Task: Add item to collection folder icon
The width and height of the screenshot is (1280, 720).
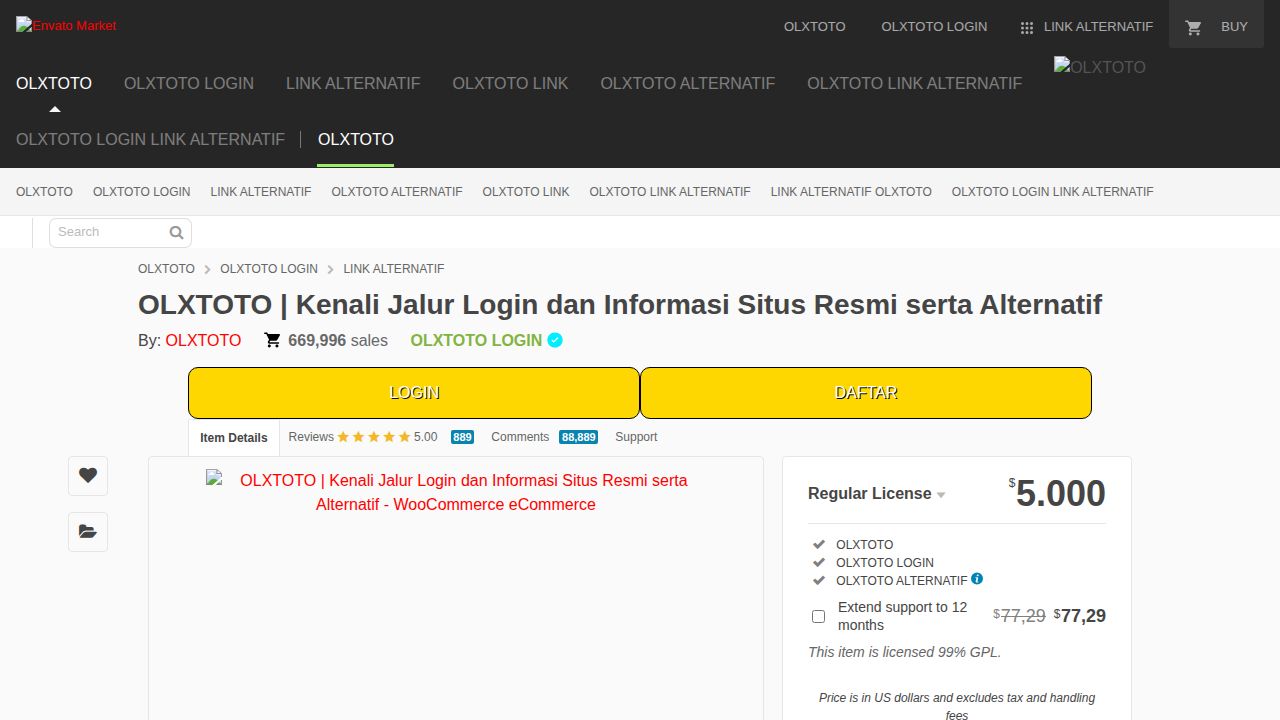Action: coord(88,531)
